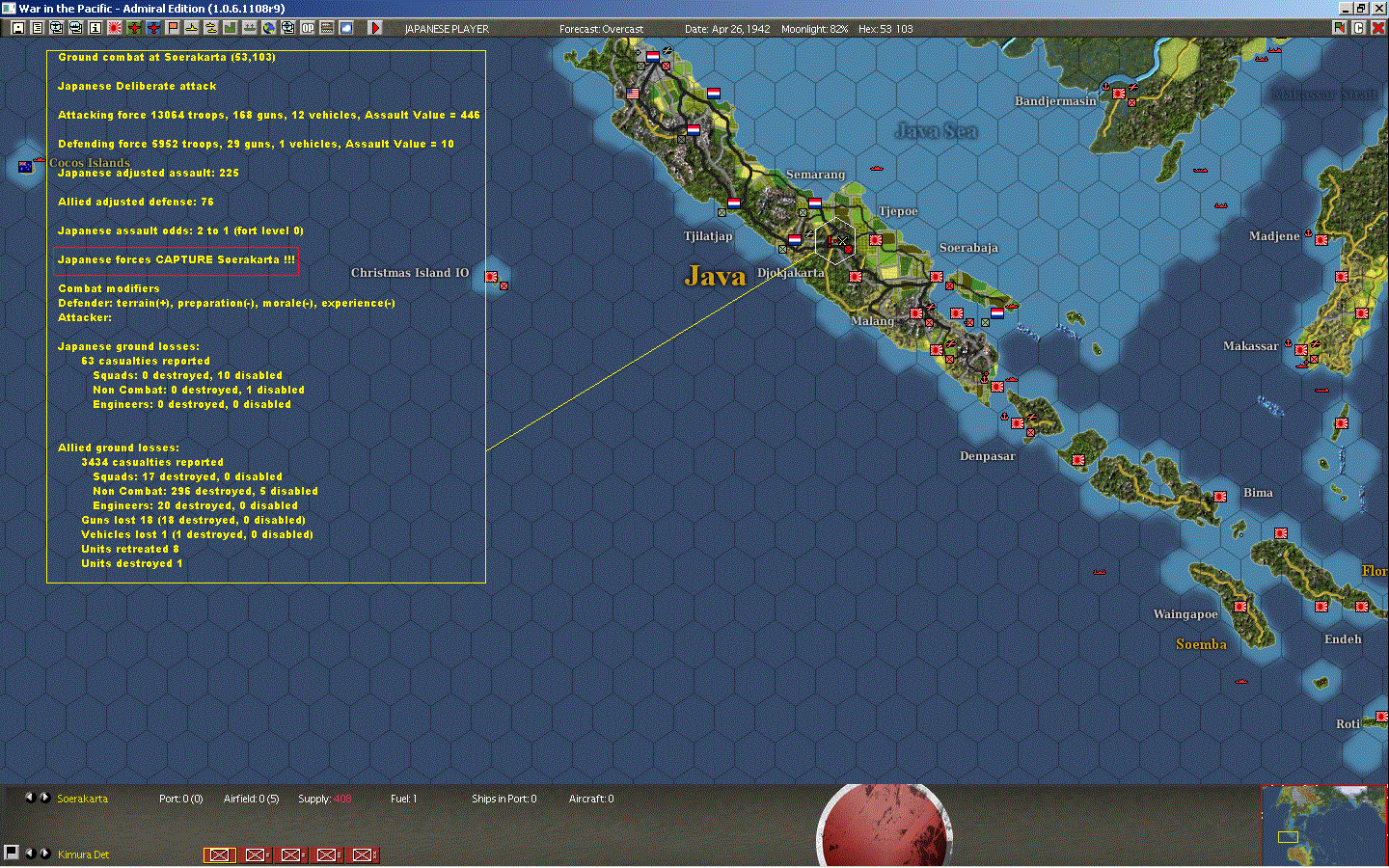The width and height of the screenshot is (1389, 868).
Task: Select the red plane on green background icon
Action: point(134,28)
